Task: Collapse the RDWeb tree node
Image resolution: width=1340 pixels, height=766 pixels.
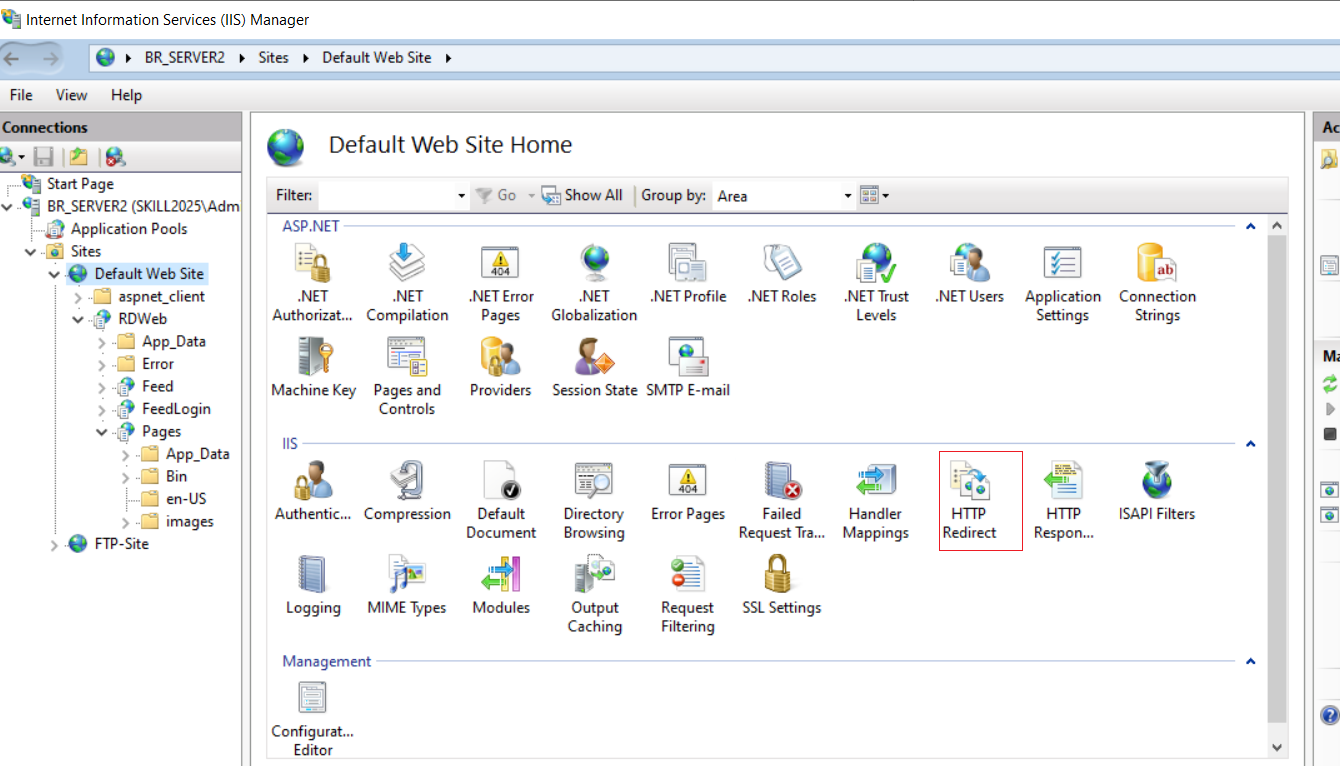Action: (78, 320)
